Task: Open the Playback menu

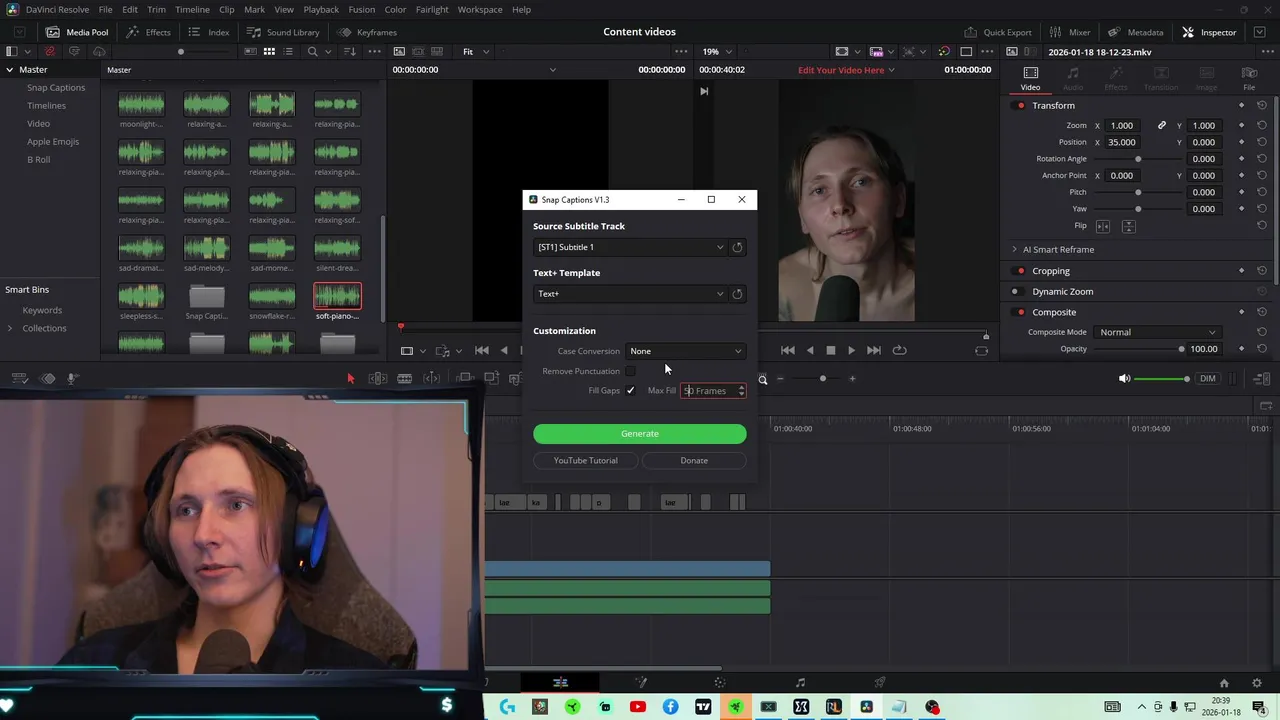Action: click(321, 9)
